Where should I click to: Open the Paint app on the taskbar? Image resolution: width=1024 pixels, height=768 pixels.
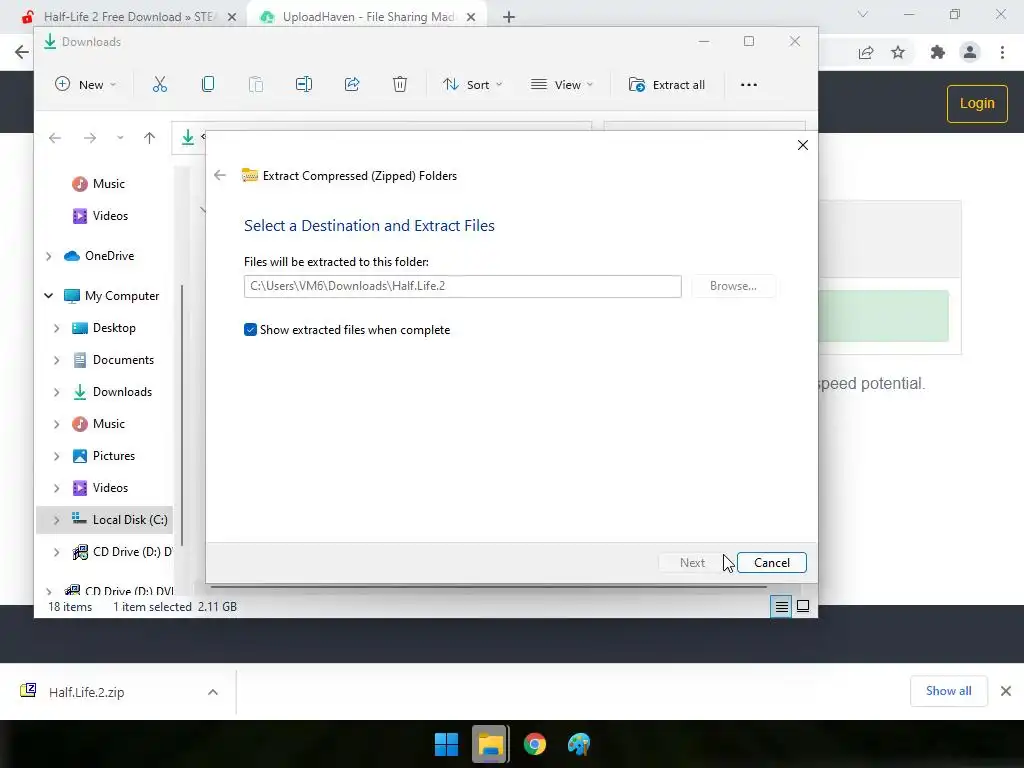tap(579, 744)
